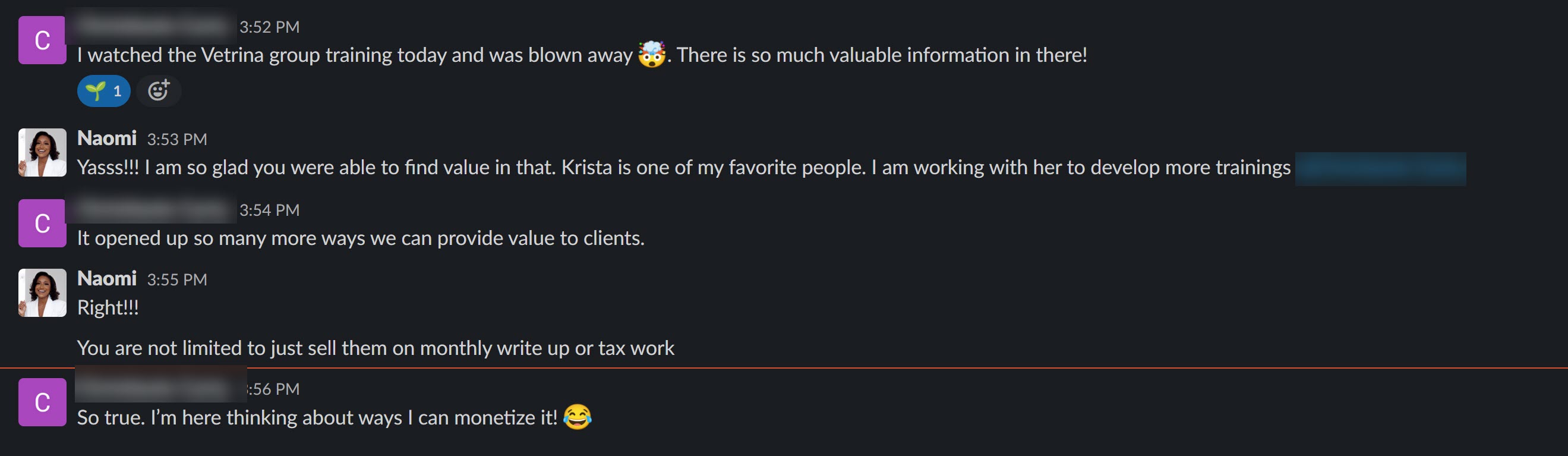This screenshot has height=456, width=1568.
Task: Open the purple C avatar on the 3:52 PM message
Action: (42, 40)
